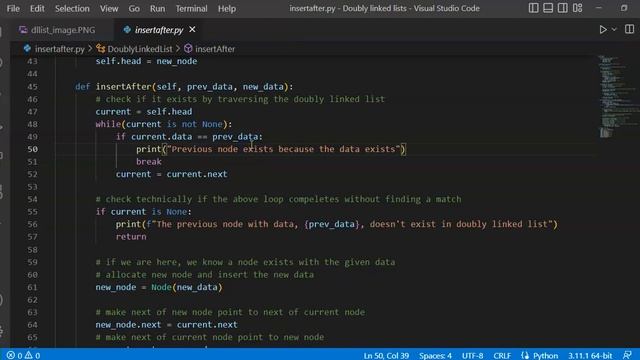Screen dimensions: 640x360
Task: Click line number 45 in gutter
Action: pos(32,87)
